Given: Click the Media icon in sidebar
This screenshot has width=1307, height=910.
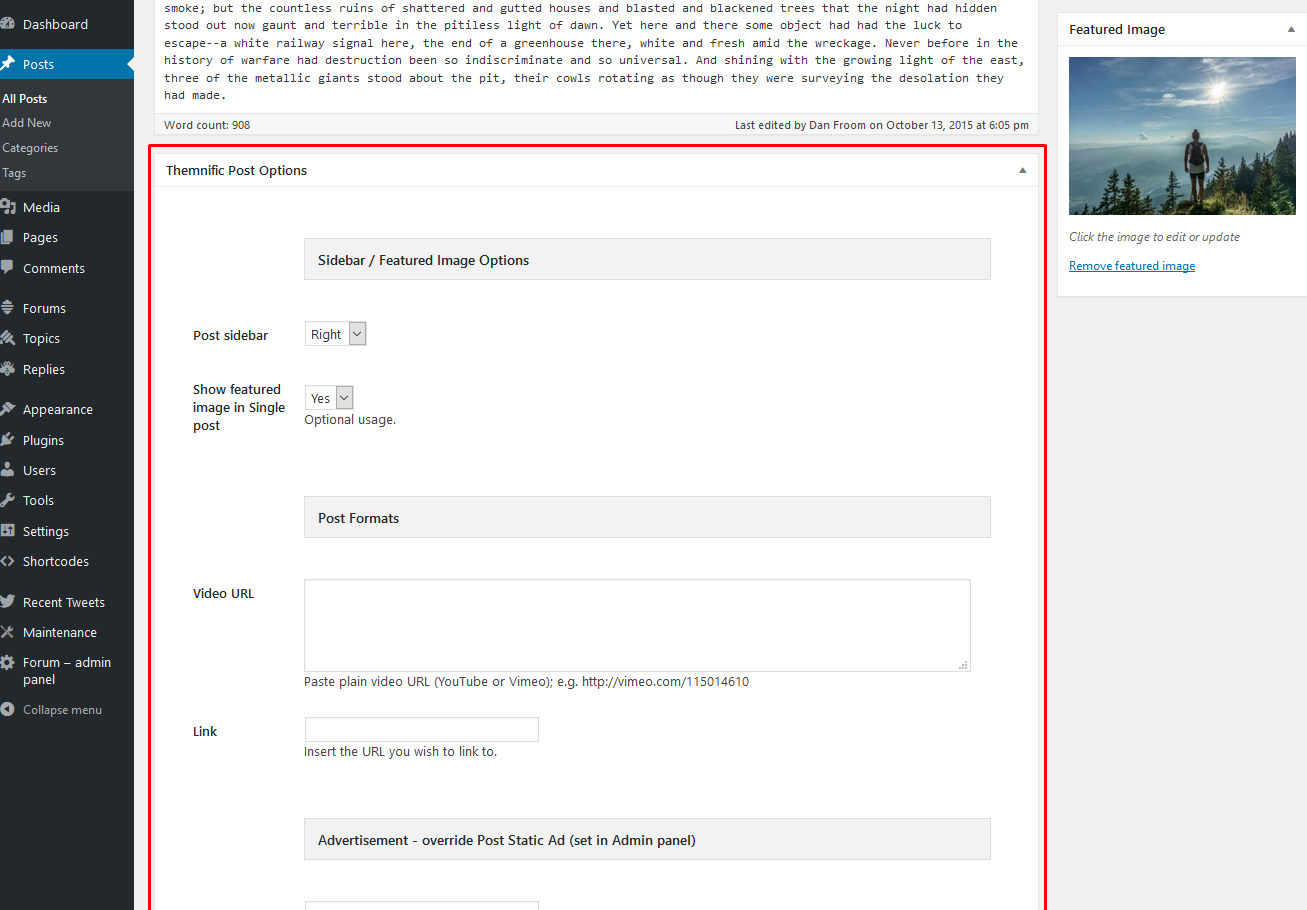Looking at the screenshot, I should tap(8, 207).
